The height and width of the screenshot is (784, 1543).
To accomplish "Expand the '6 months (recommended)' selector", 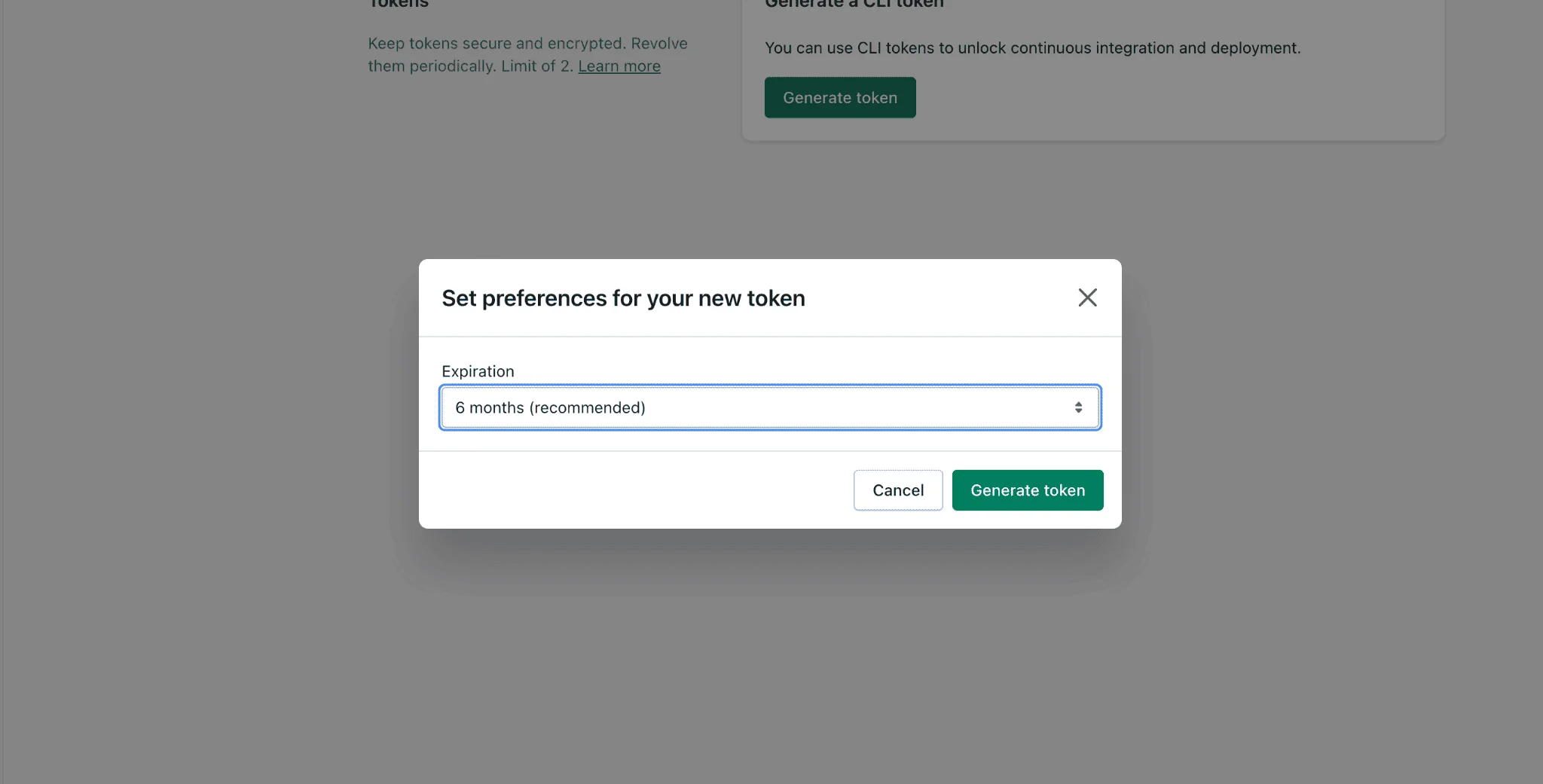I will coord(769,407).
